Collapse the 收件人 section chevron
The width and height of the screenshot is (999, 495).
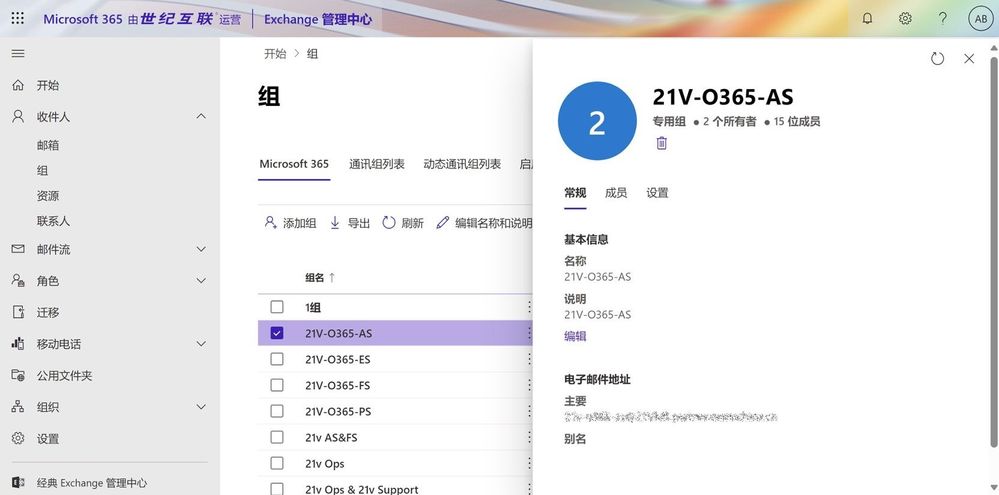click(201, 117)
